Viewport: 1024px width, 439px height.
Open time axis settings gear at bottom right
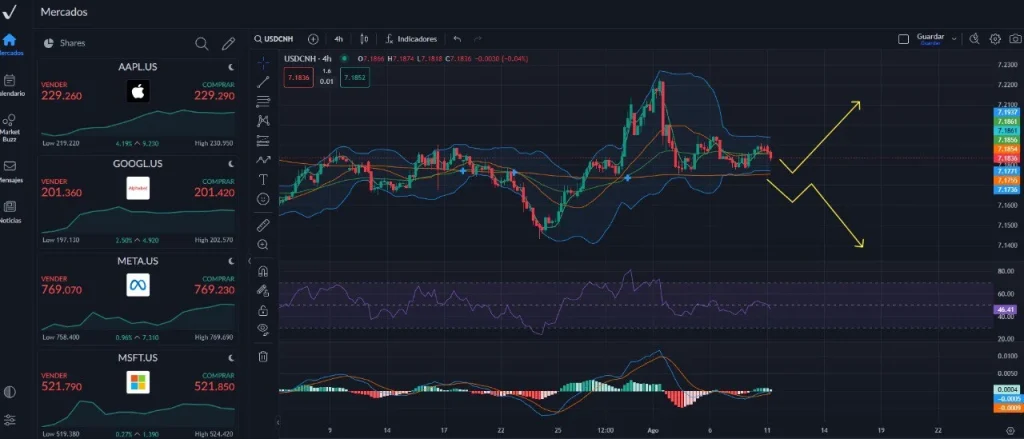point(1011,431)
